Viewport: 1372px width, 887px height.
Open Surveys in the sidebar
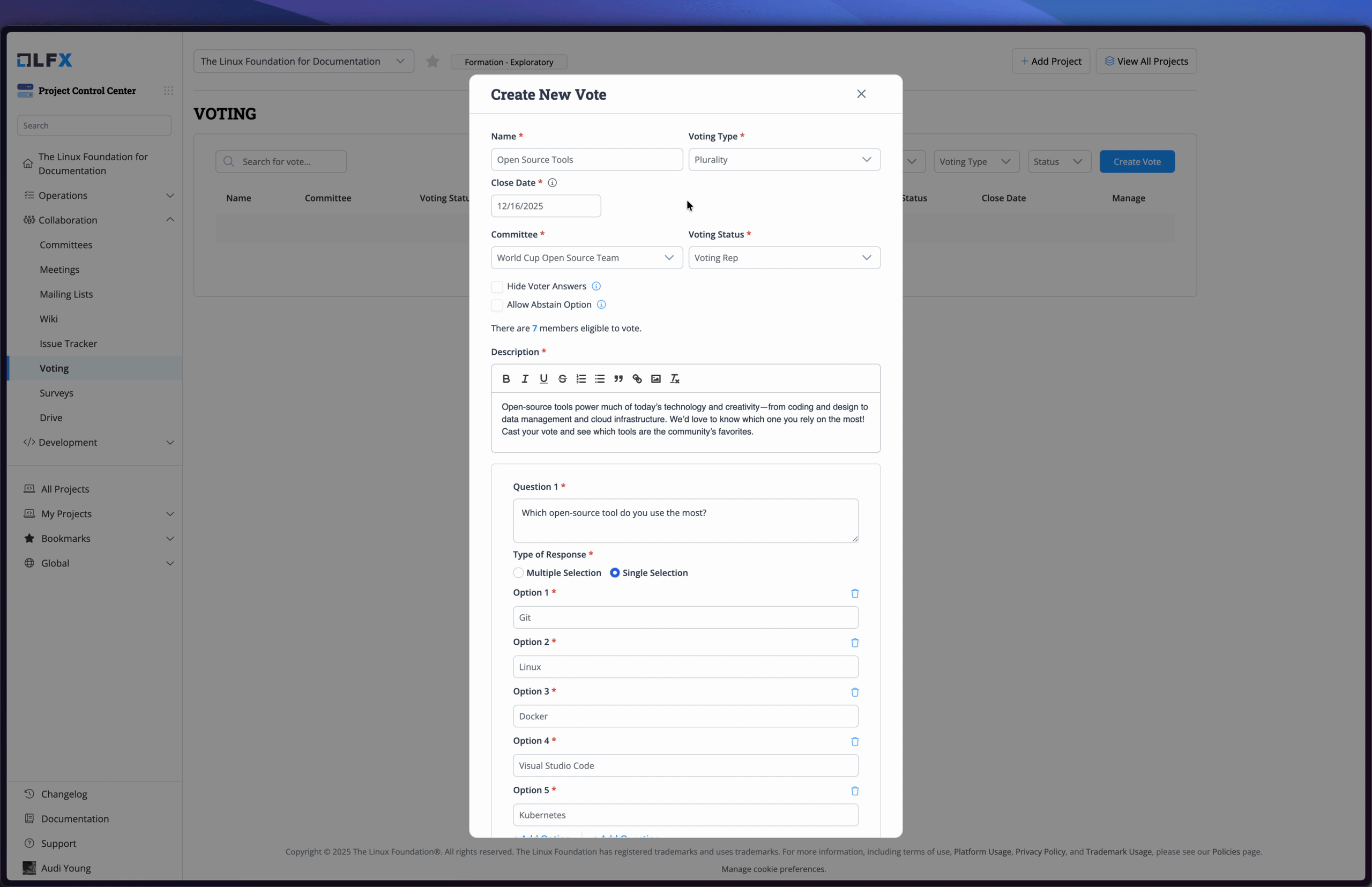pos(56,393)
